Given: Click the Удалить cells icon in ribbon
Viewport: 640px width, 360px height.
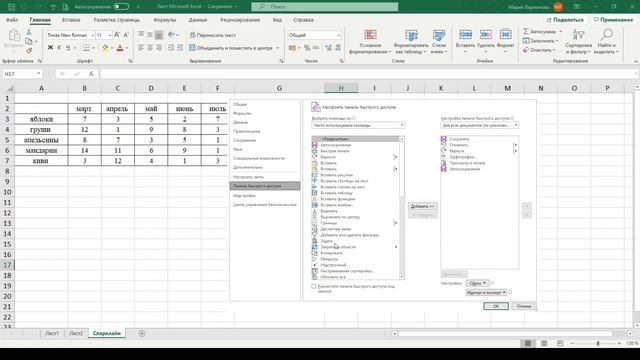Looking at the screenshot, I should point(485,35).
